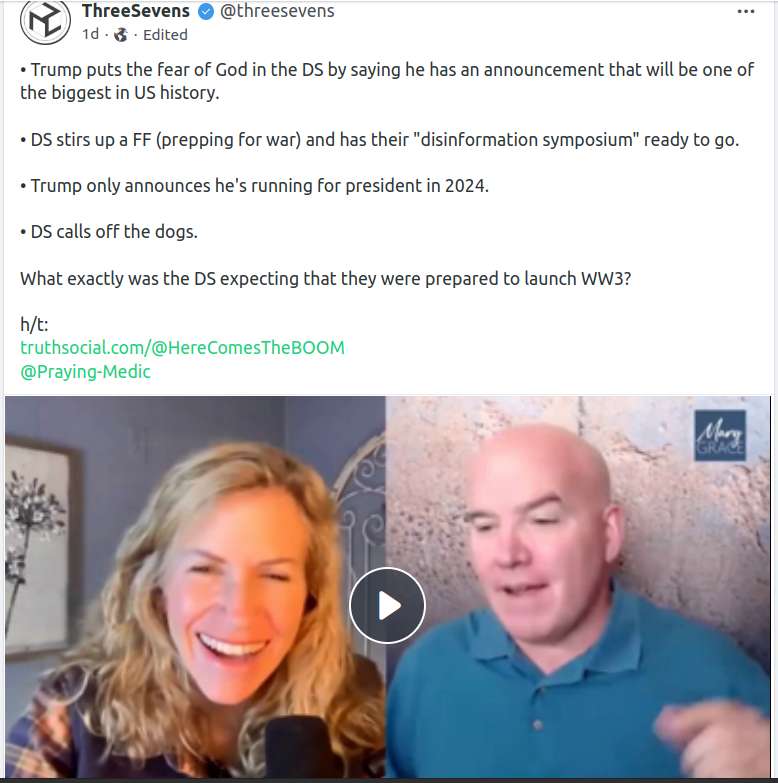
Task: Click the 'Trump only announces' bullet line
Action: tap(254, 186)
